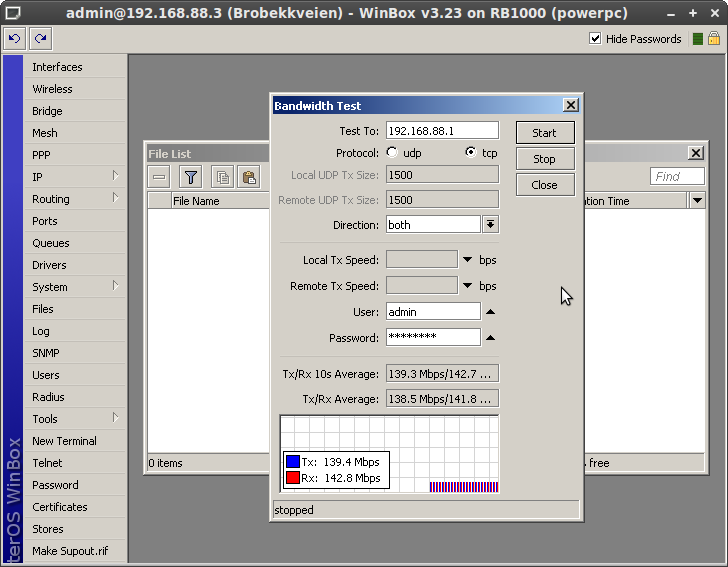Screen dimensions: 728x567
Task: Open the Interfaces menu item
Action: click(x=74, y=67)
